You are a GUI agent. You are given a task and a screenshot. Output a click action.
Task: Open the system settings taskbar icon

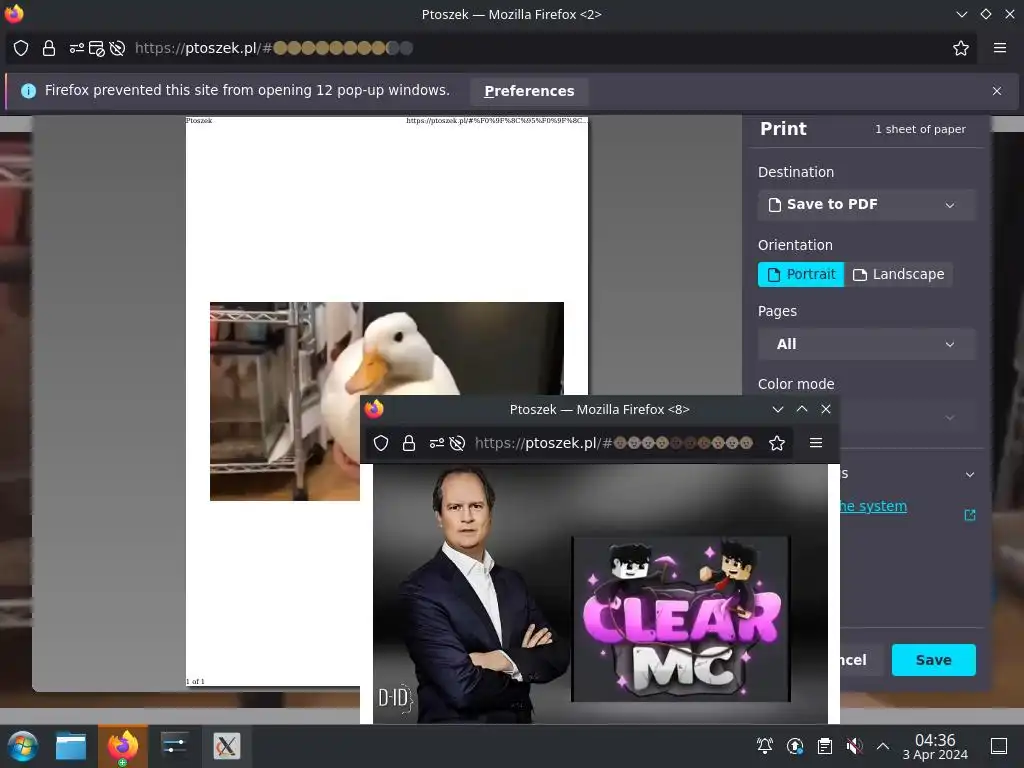(174, 746)
